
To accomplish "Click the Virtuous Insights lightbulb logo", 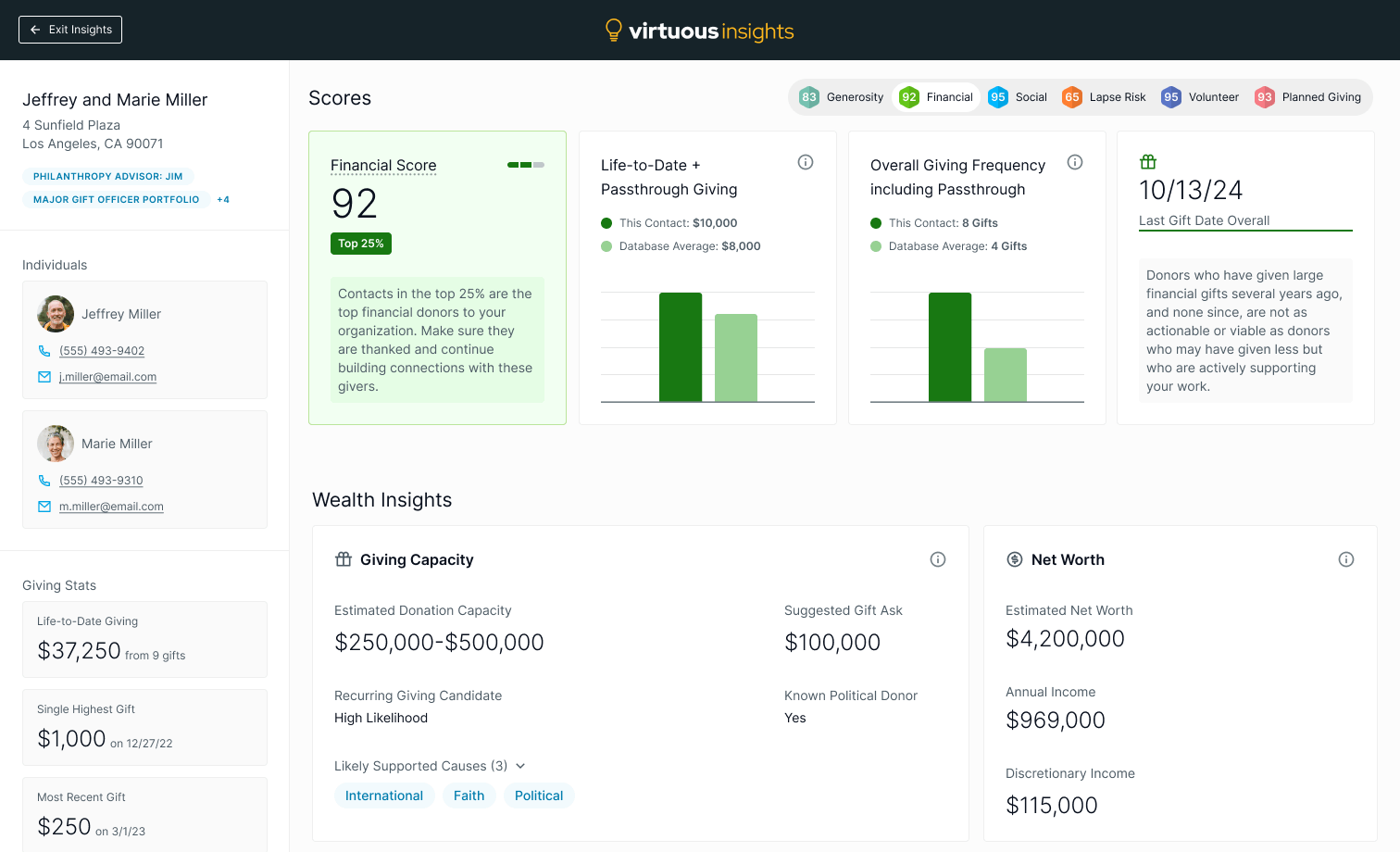I will click(x=613, y=31).
